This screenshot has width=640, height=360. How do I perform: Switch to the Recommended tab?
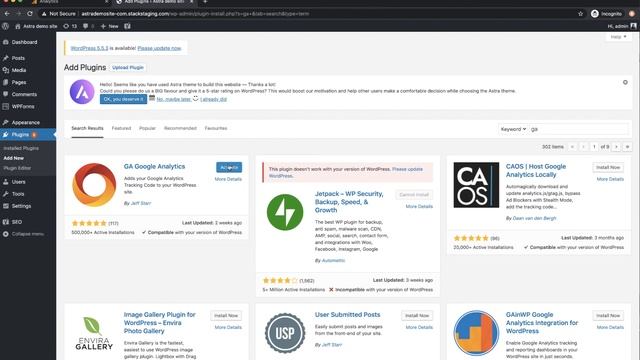pyautogui.click(x=180, y=128)
